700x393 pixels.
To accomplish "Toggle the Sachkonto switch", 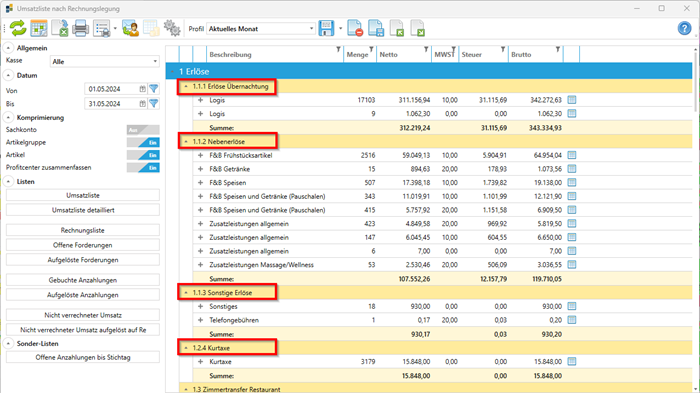I will [x=143, y=130].
